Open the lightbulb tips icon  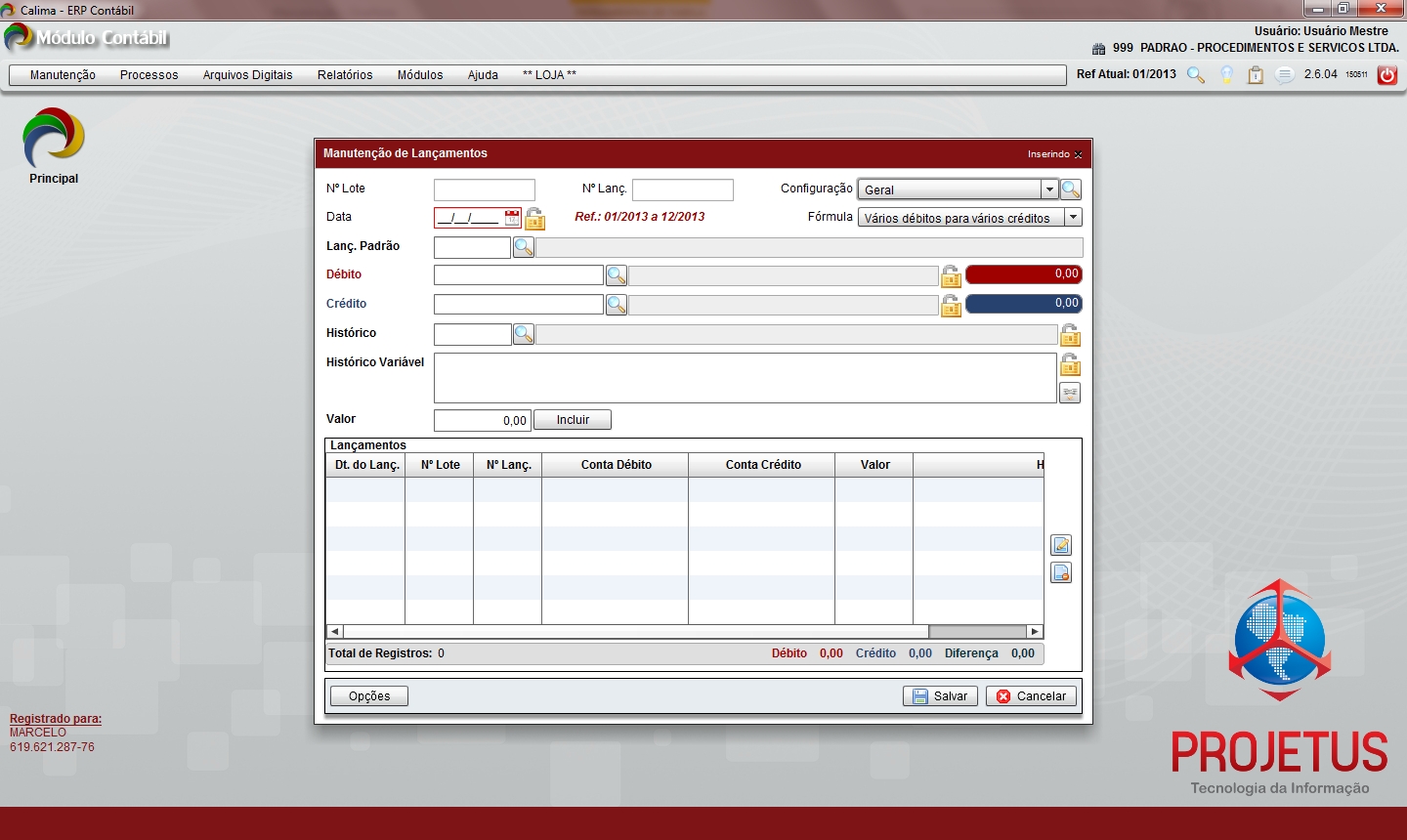pyautogui.click(x=1226, y=75)
